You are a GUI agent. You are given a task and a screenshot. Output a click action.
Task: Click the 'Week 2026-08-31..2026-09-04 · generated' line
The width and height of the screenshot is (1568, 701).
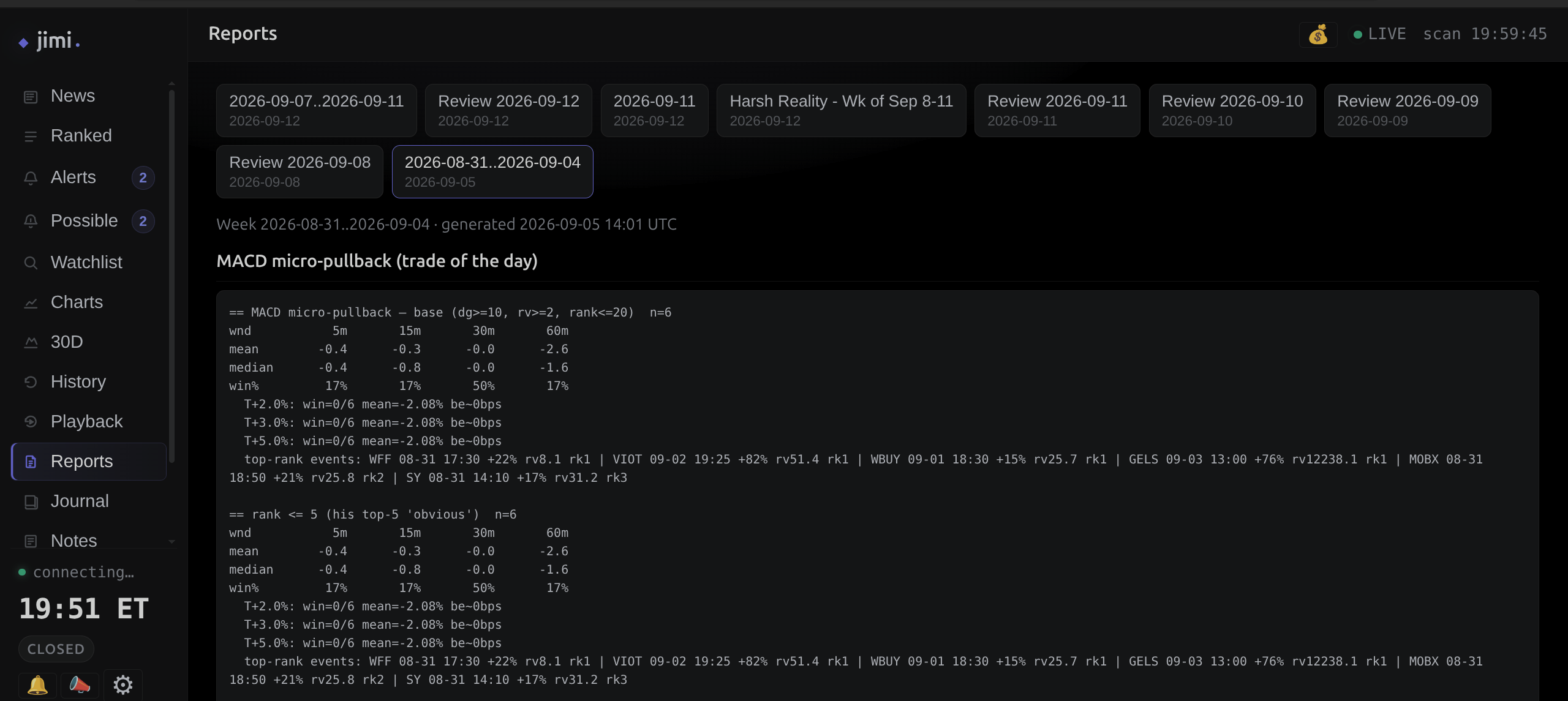click(x=447, y=225)
